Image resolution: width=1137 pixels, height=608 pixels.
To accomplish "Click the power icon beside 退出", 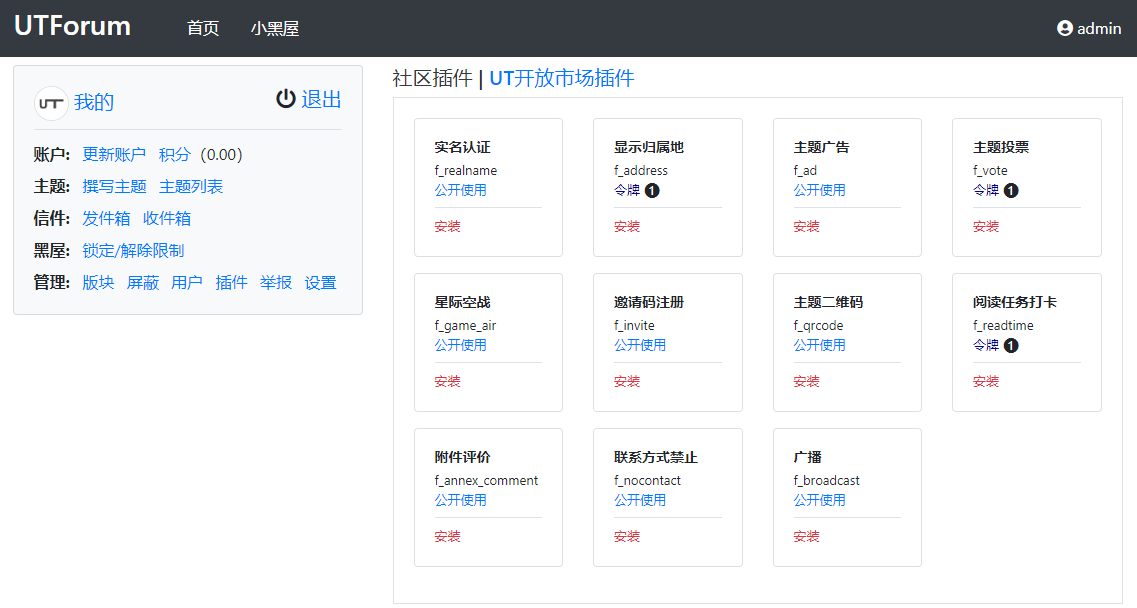I will [286, 98].
